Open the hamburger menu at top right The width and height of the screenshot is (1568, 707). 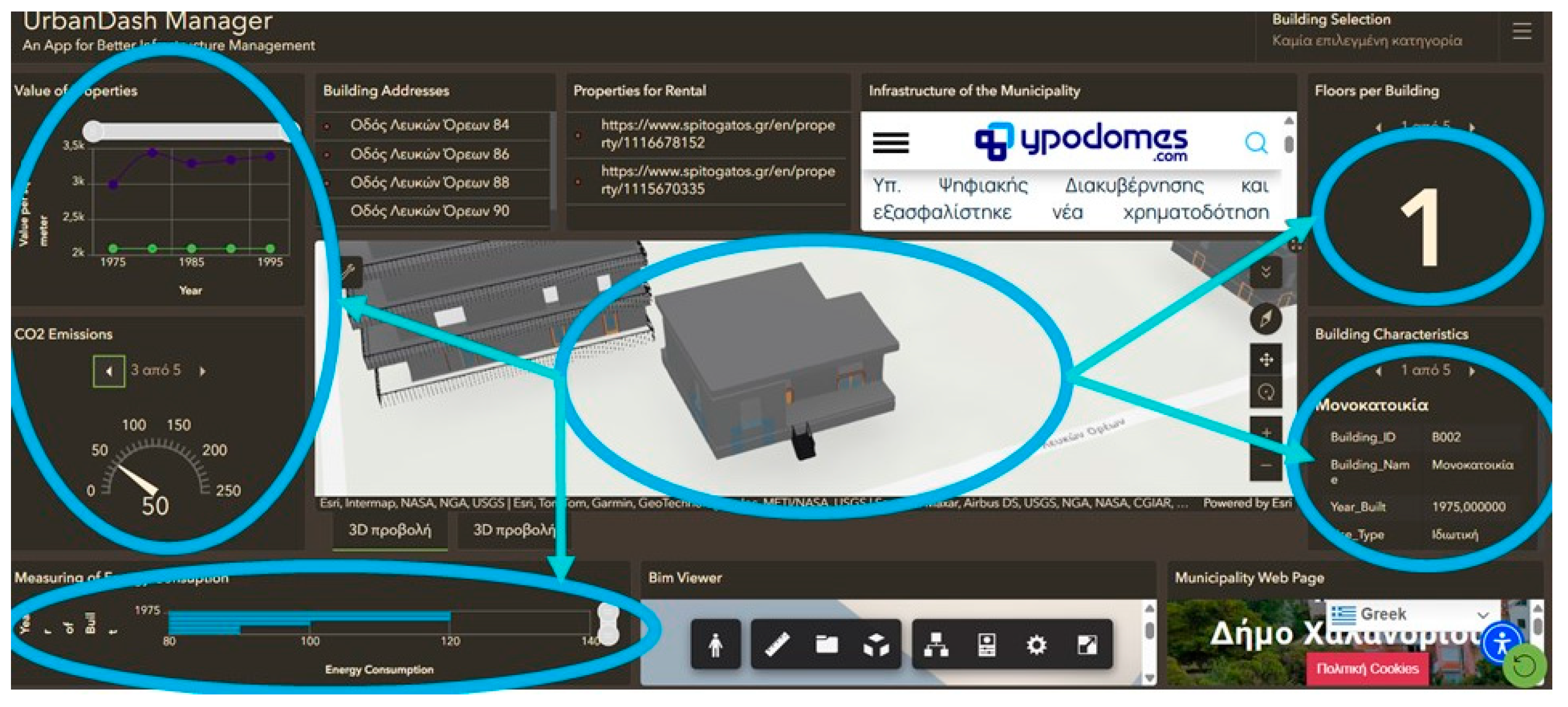1521,30
